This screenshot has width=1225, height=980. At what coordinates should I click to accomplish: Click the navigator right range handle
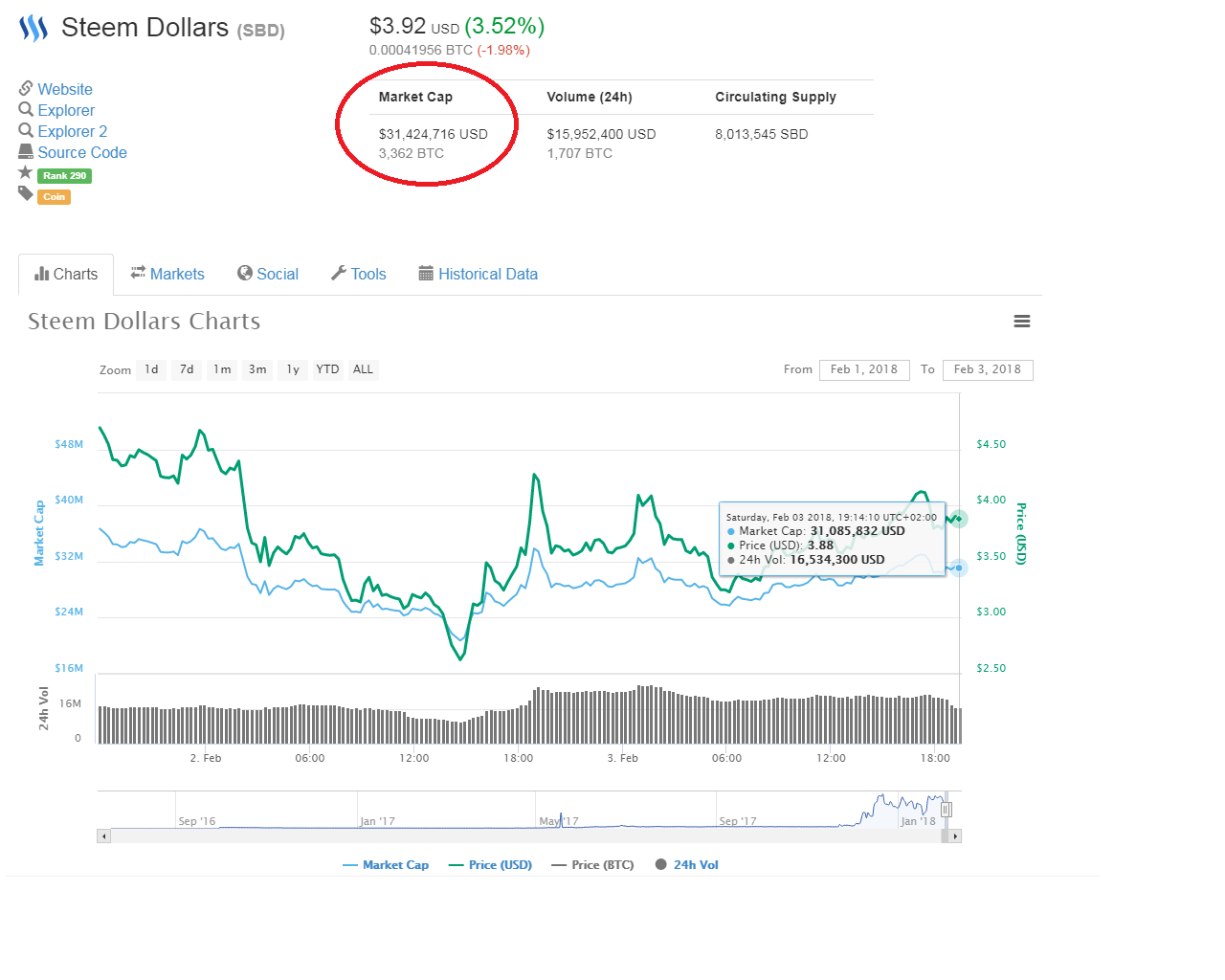coord(946,810)
